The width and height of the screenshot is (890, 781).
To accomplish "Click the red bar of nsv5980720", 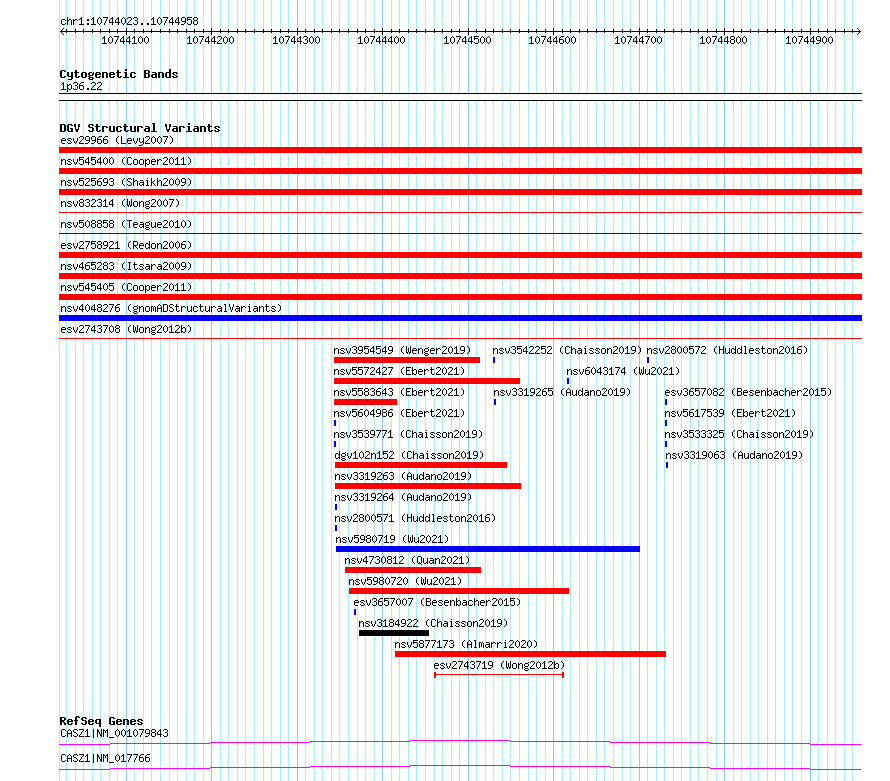I will (459, 591).
